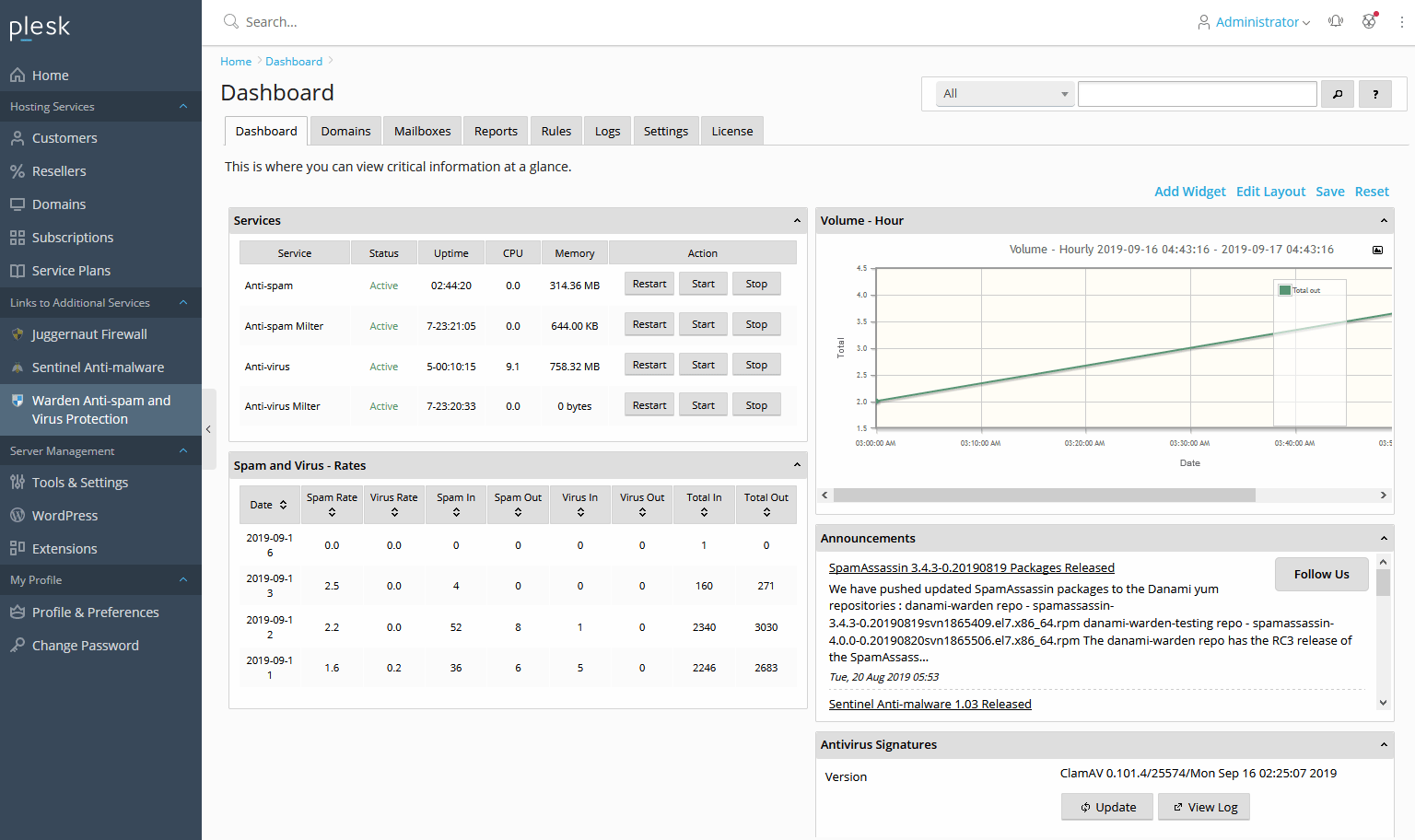Collapse the Antivirus Signatures widget
This screenshot has height=840, width=1415.
coord(1384,745)
